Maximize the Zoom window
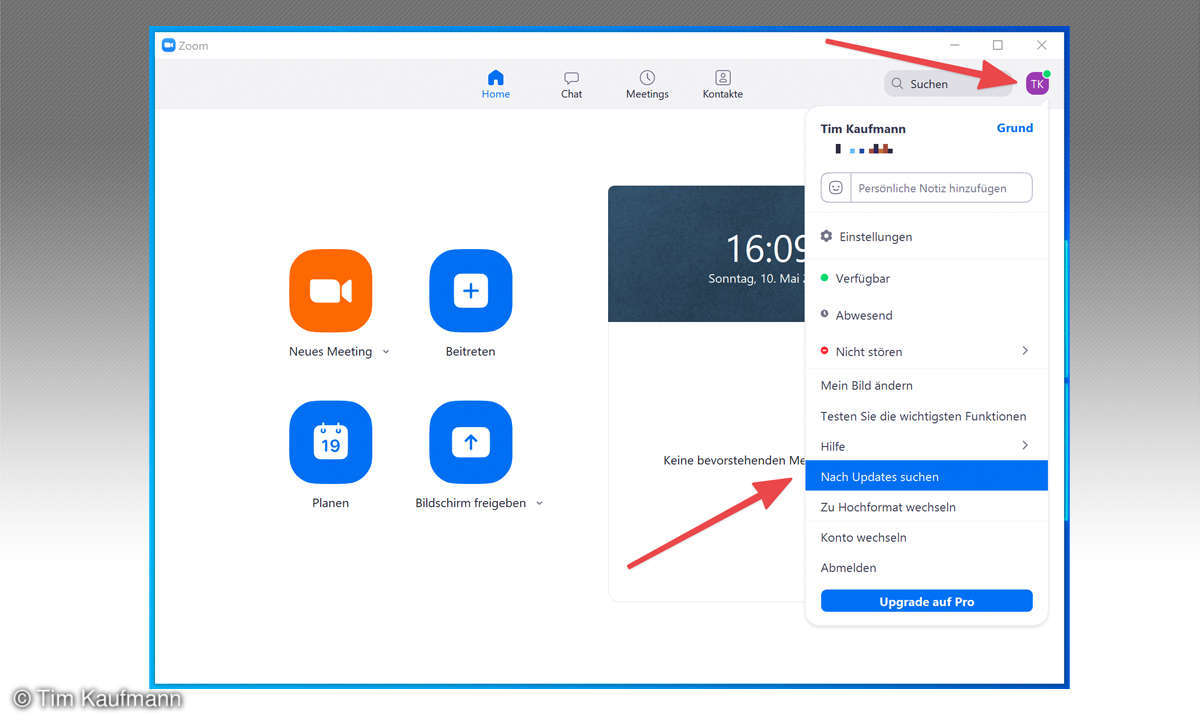Image resolution: width=1200 pixels, height=720 pixels. [997, 45]
